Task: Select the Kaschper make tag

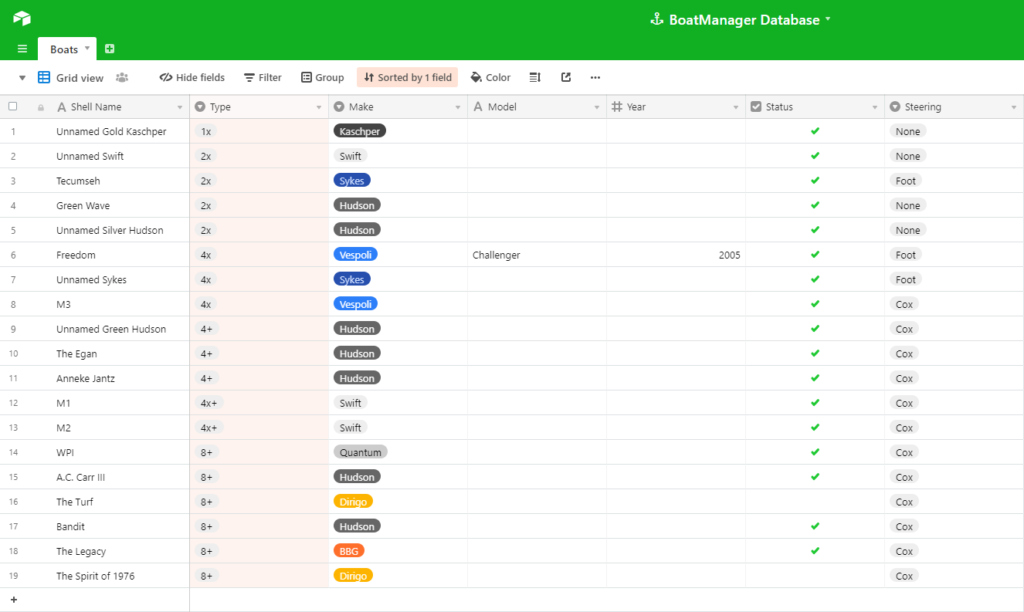Action: coord(360,131)
